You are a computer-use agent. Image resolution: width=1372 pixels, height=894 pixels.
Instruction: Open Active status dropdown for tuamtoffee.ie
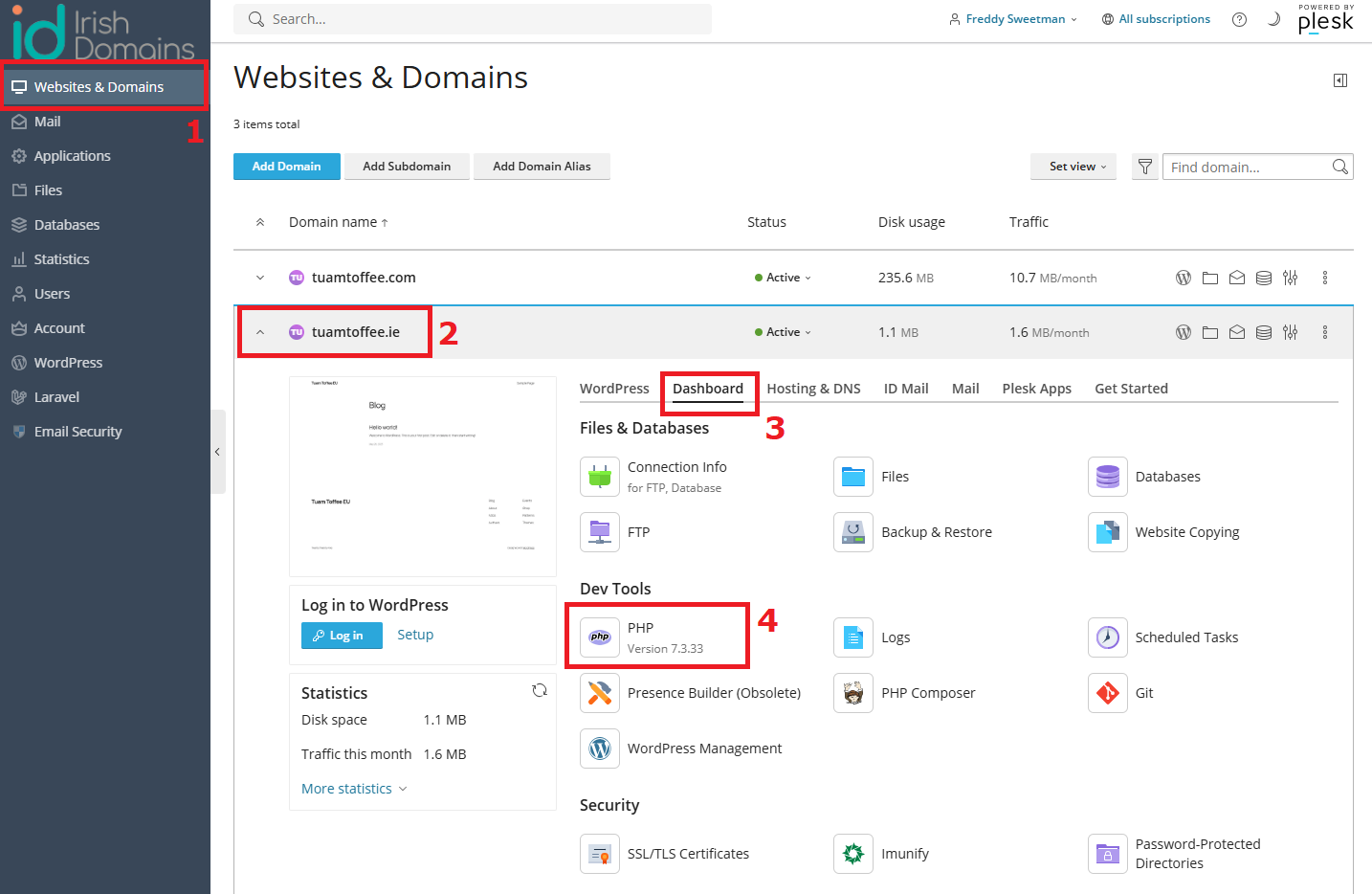coord(783,332)
